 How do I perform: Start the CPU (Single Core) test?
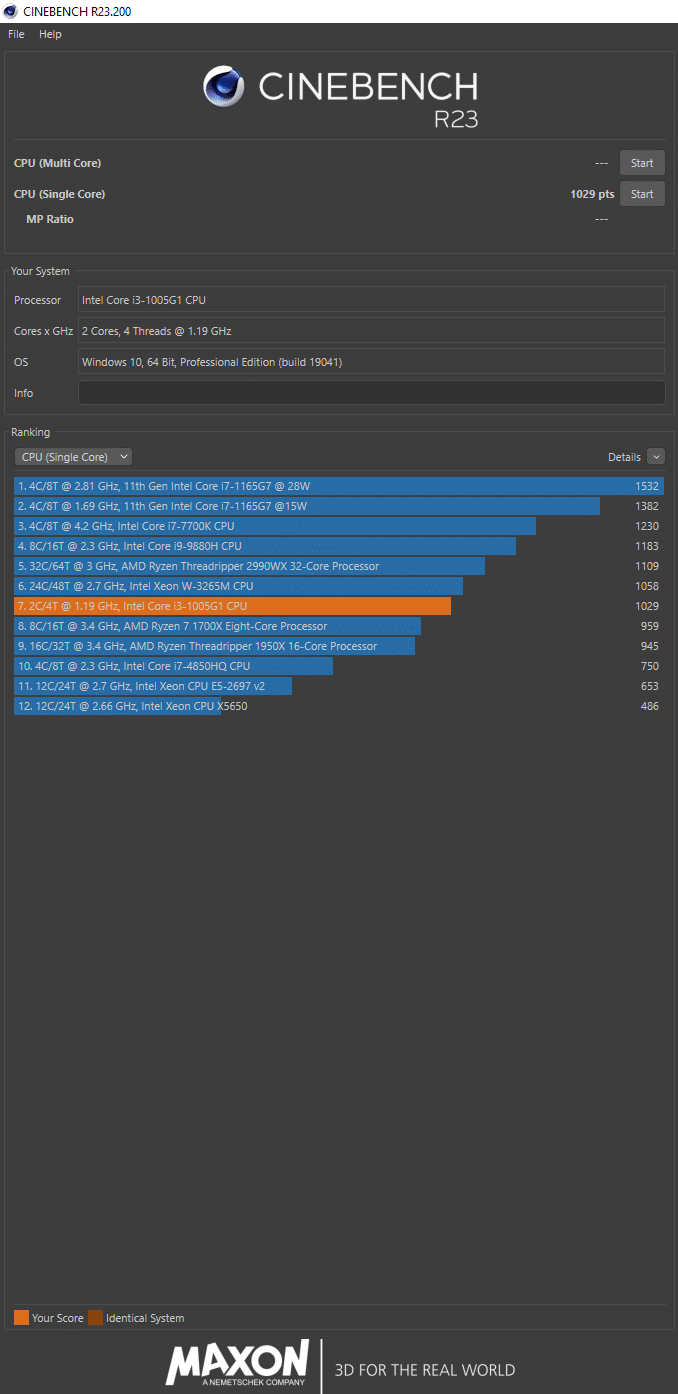642,194
